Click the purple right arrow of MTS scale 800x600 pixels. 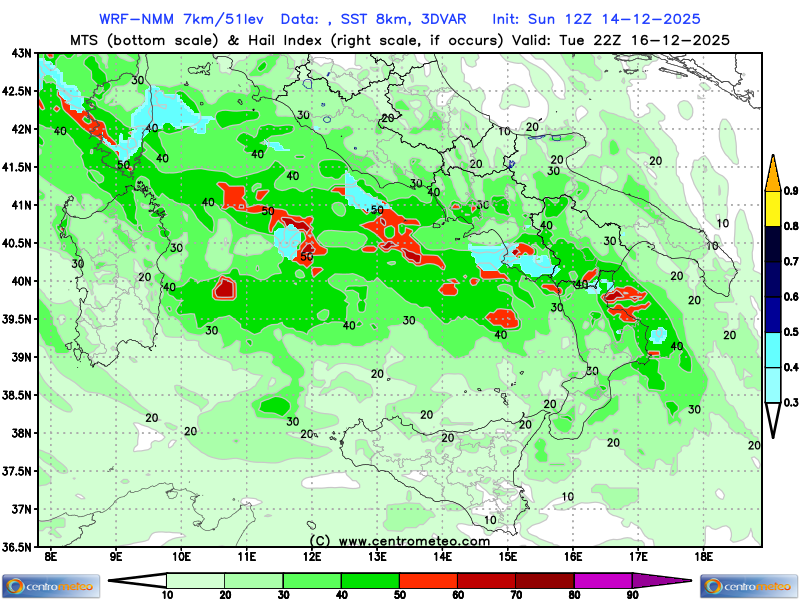(677, 580)
